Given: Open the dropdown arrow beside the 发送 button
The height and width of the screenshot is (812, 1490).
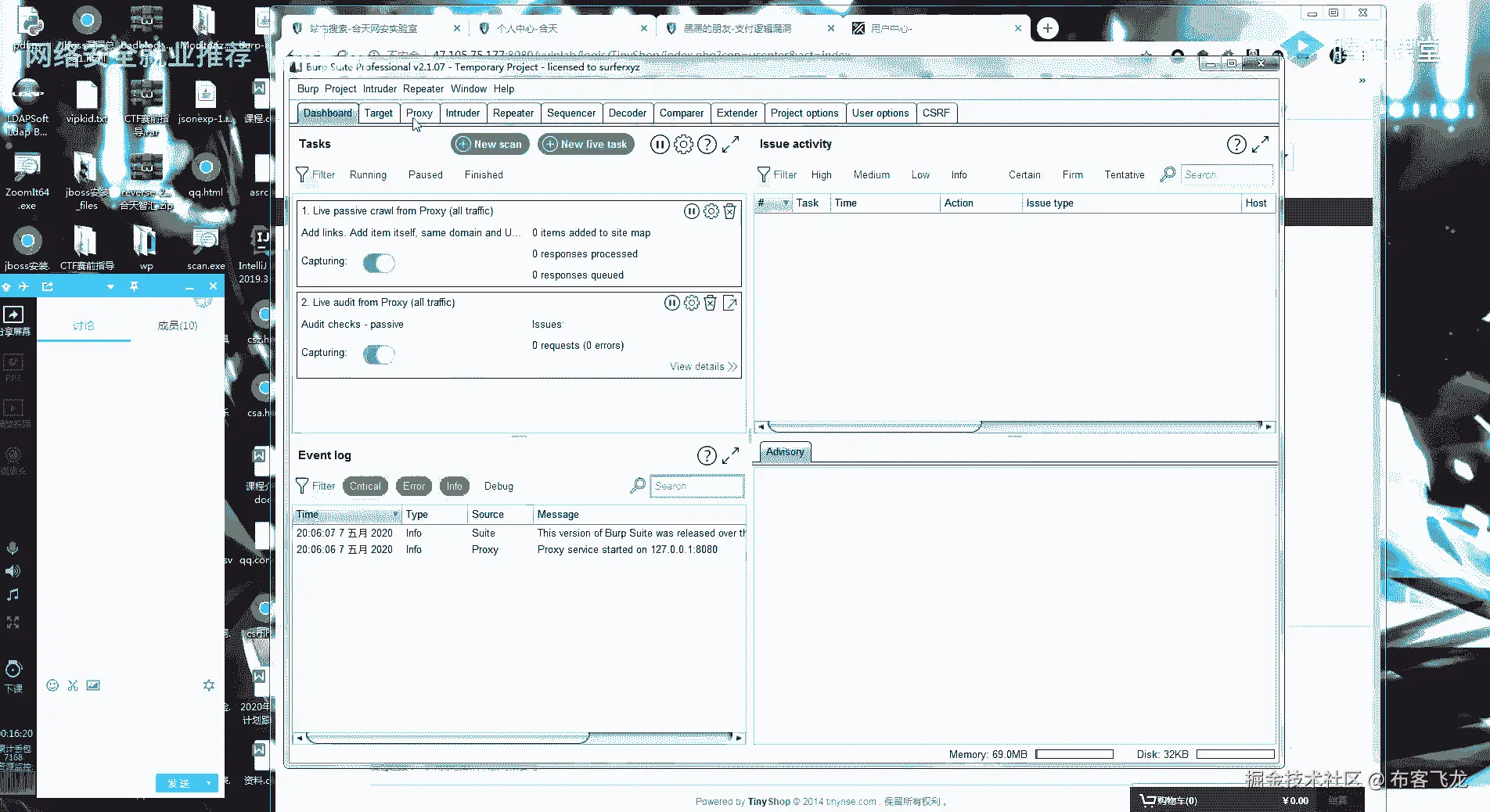Looking at the screenshot, I should [208, 783].
